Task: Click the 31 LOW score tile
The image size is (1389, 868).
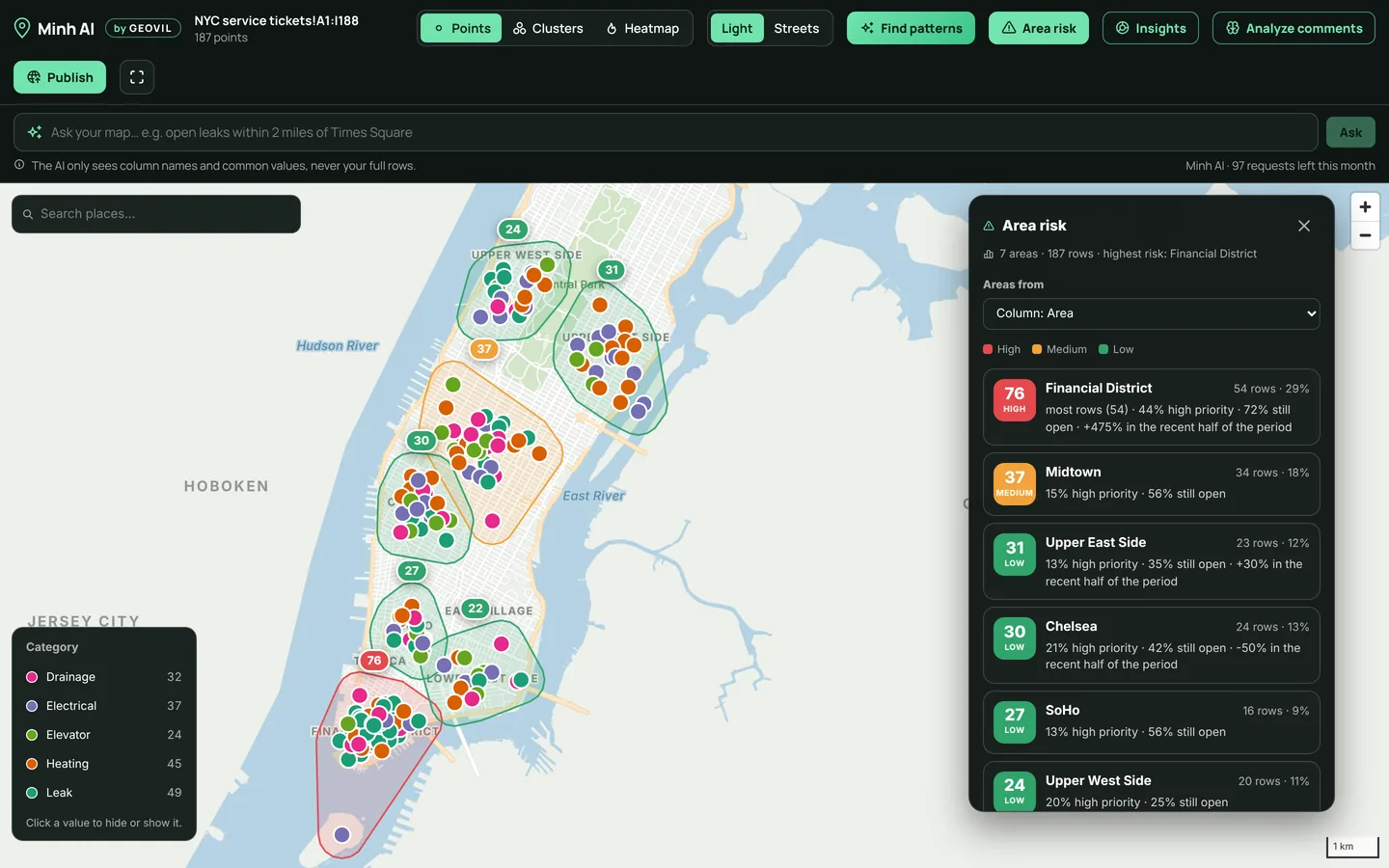Action: coord(1015,554)
